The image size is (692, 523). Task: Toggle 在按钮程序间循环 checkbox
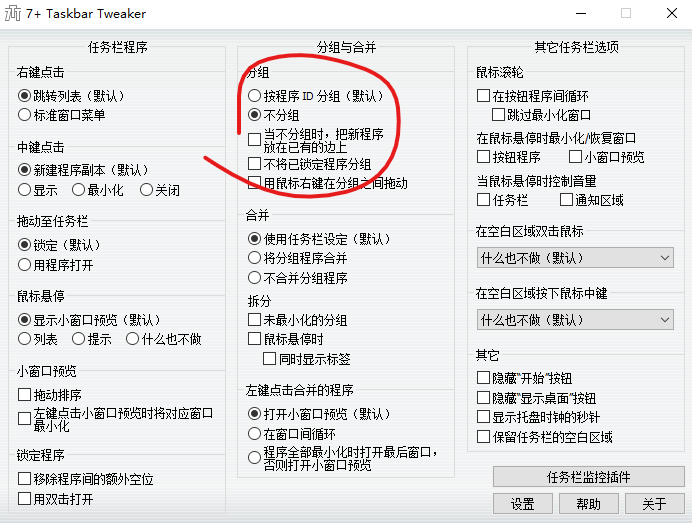[x=484, y=97]
